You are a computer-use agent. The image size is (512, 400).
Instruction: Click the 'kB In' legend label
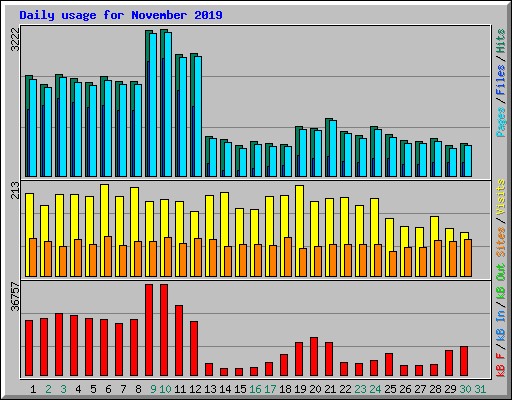click(501, 325)
